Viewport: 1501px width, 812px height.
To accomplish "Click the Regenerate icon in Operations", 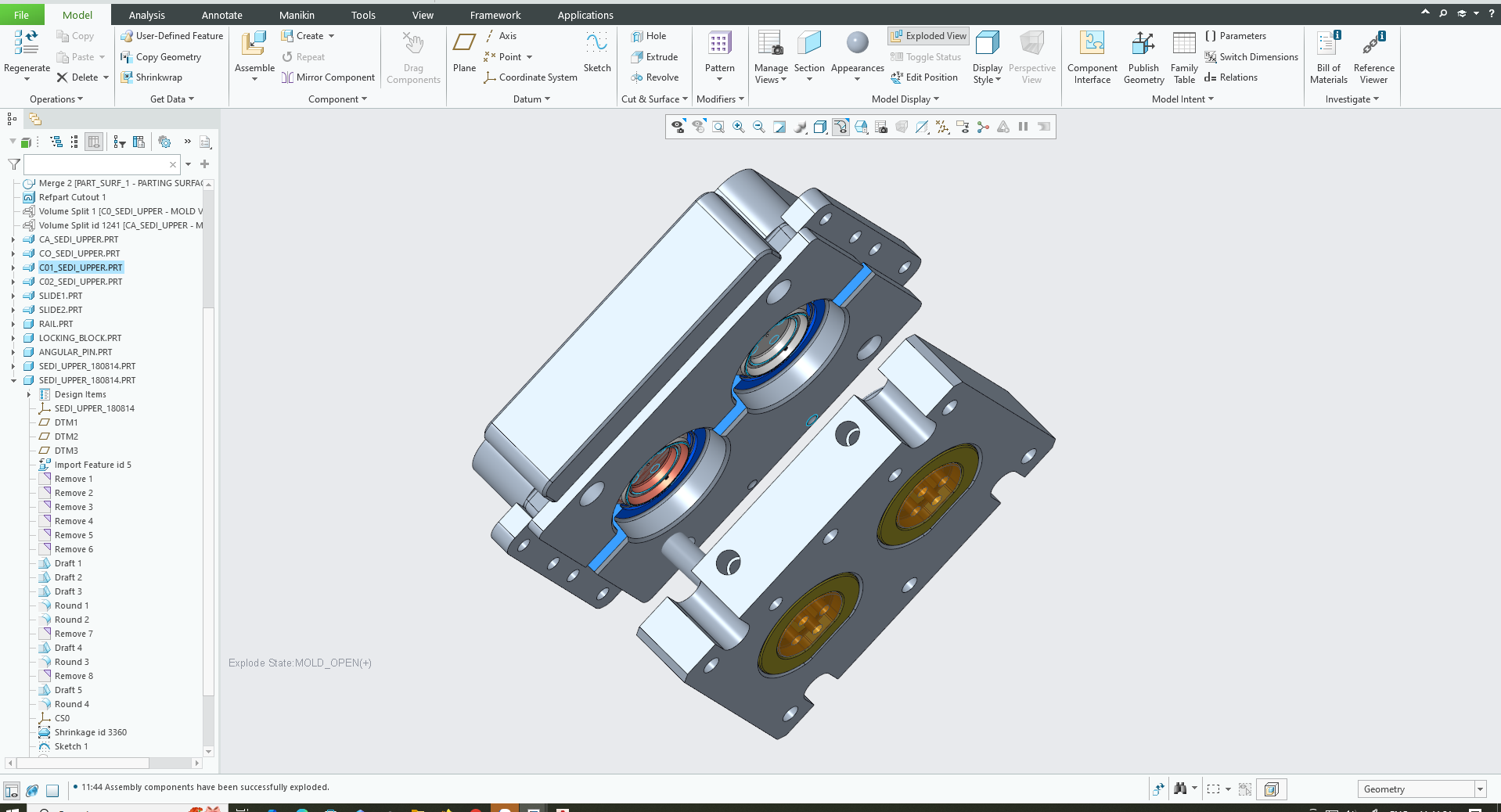I will coord(26,44).
